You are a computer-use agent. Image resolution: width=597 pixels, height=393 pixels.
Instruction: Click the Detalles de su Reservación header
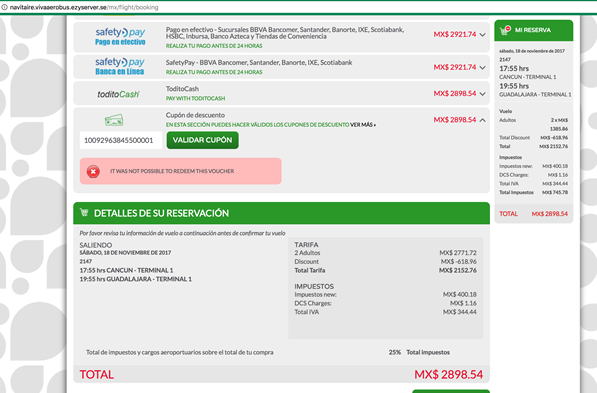point(281,213)
